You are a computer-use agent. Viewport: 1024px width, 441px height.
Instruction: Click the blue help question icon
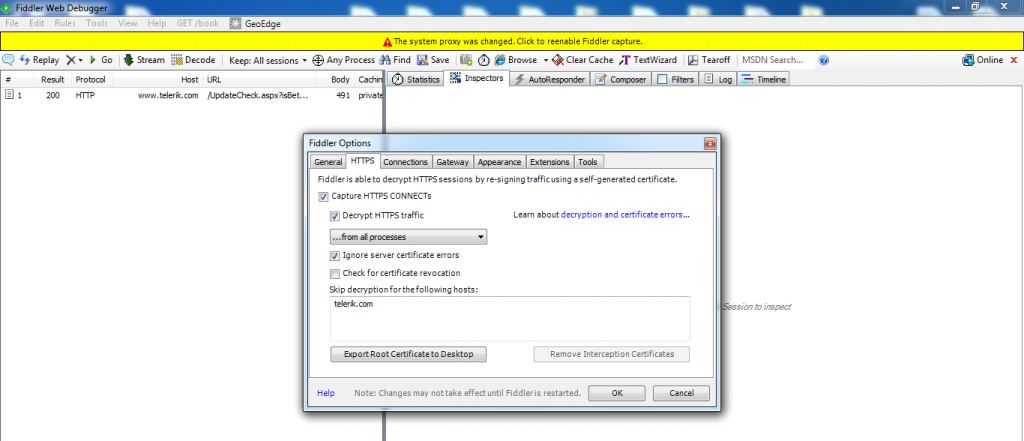coord(824,60)
